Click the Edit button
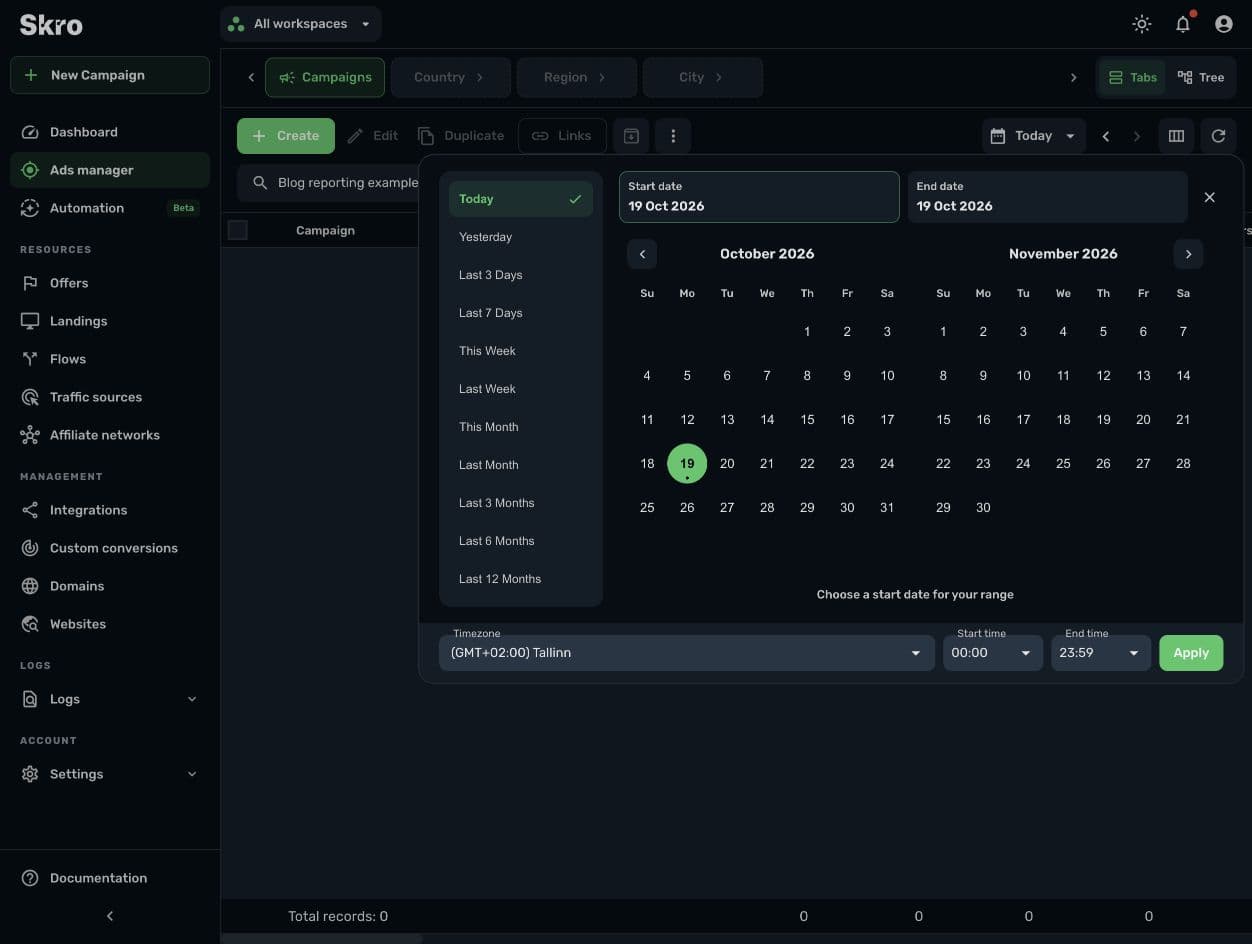Viewport: 1252px width, 944px height. point(373,136)
